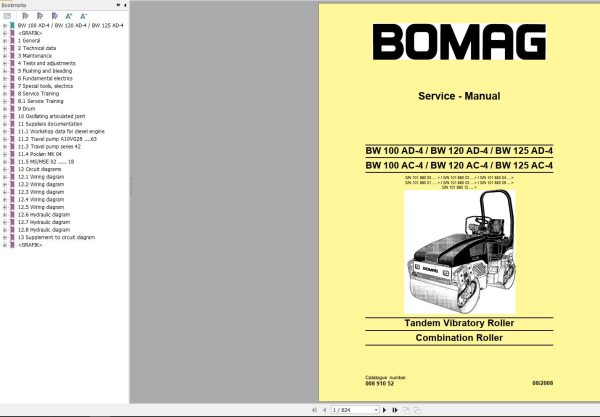Click bookmark icon beside 12.6 Hydraulic diagram

(x=12, y=215)
